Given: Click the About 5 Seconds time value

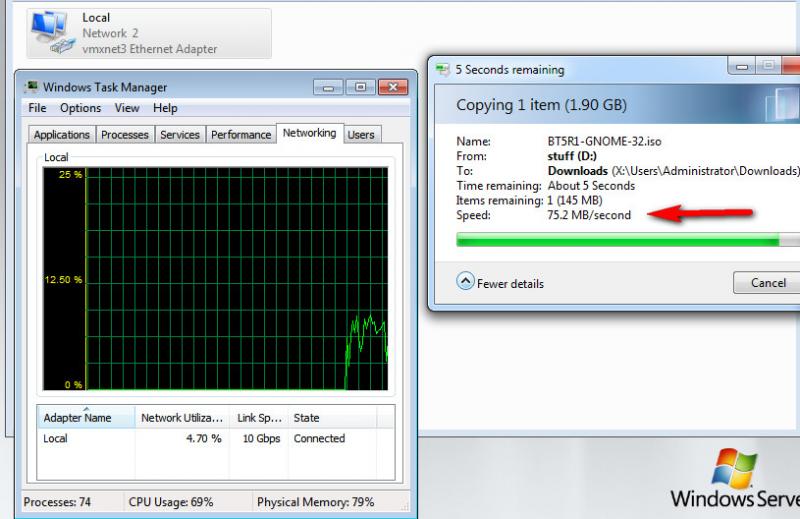Looking at the screenshot, I should tap(591, 186).
